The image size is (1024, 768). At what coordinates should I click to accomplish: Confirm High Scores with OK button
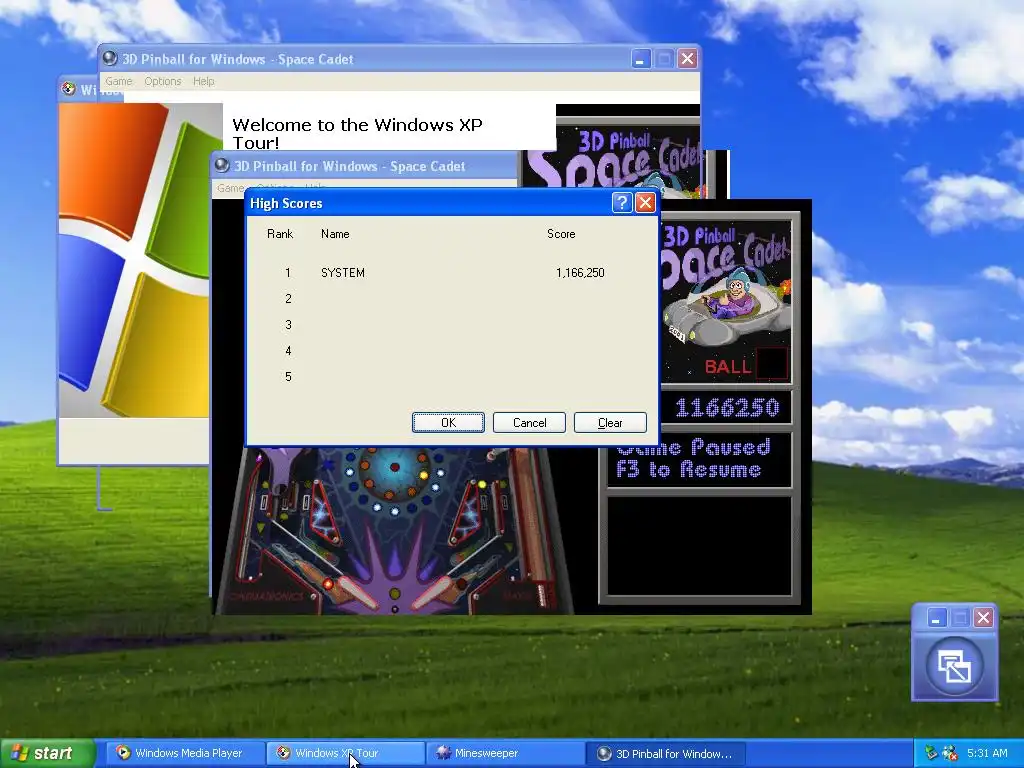(x=448, y=423)
